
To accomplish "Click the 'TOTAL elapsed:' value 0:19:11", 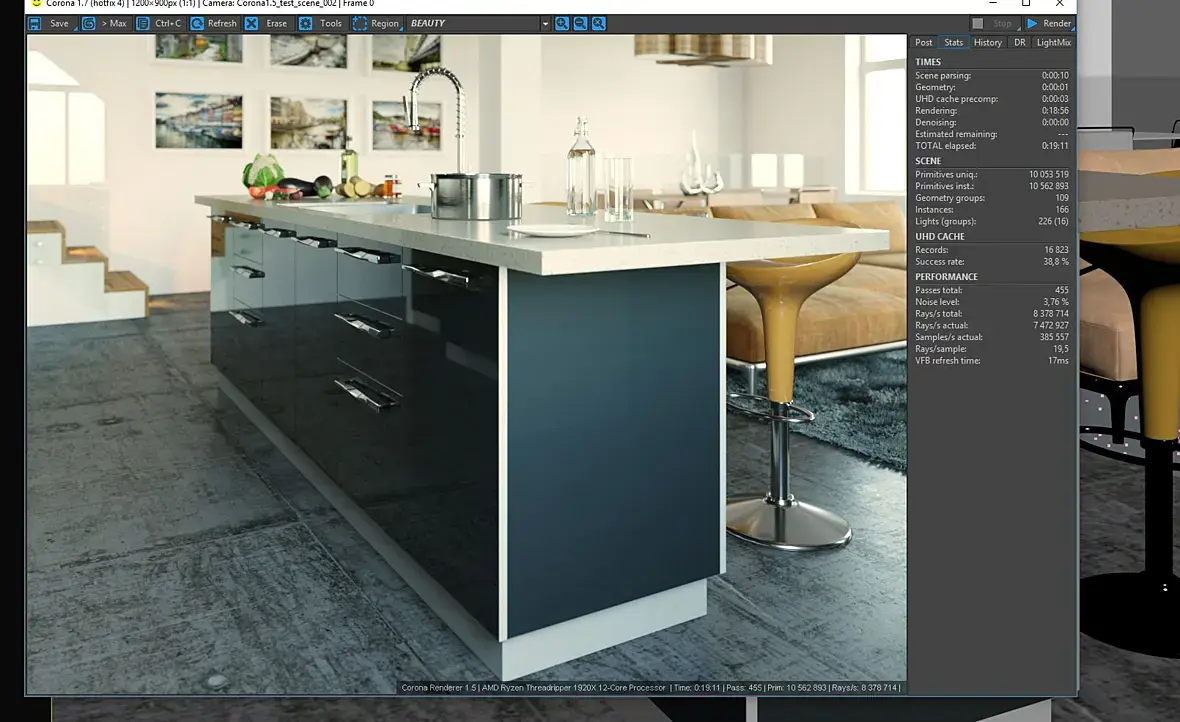I will click(1055, 146).
